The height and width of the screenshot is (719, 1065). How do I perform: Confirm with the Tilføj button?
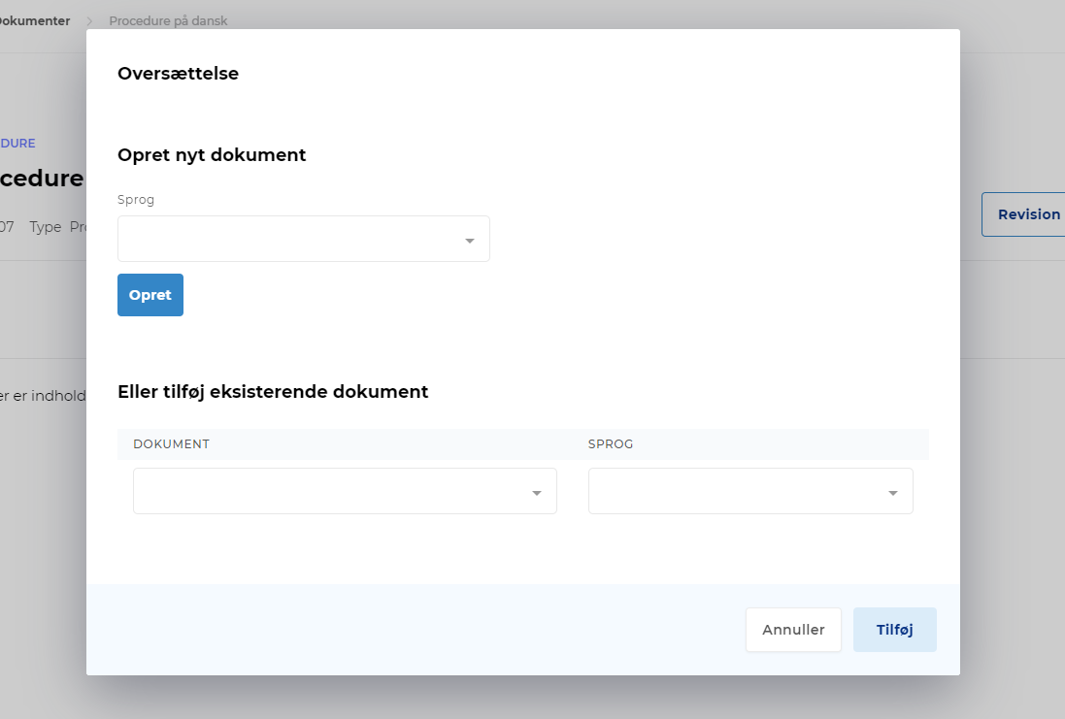pos(894,630)
